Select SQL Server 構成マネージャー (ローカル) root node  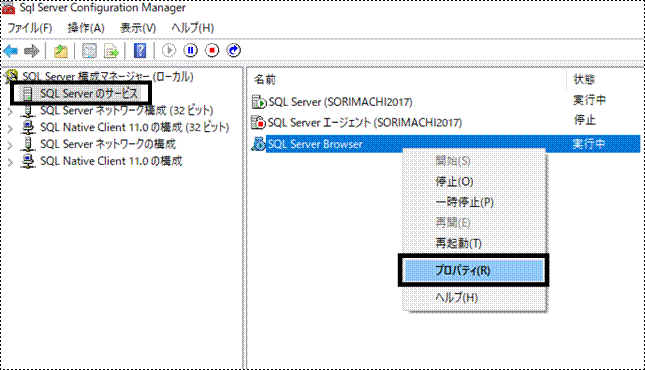pos(108,77)
